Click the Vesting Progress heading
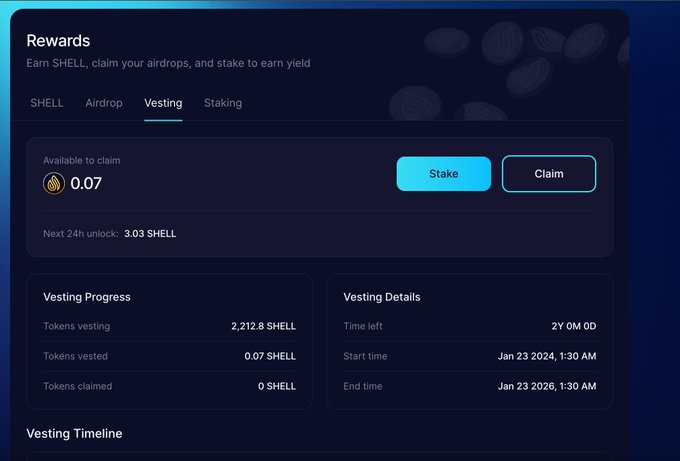680x461 pixels. point(87,297)
